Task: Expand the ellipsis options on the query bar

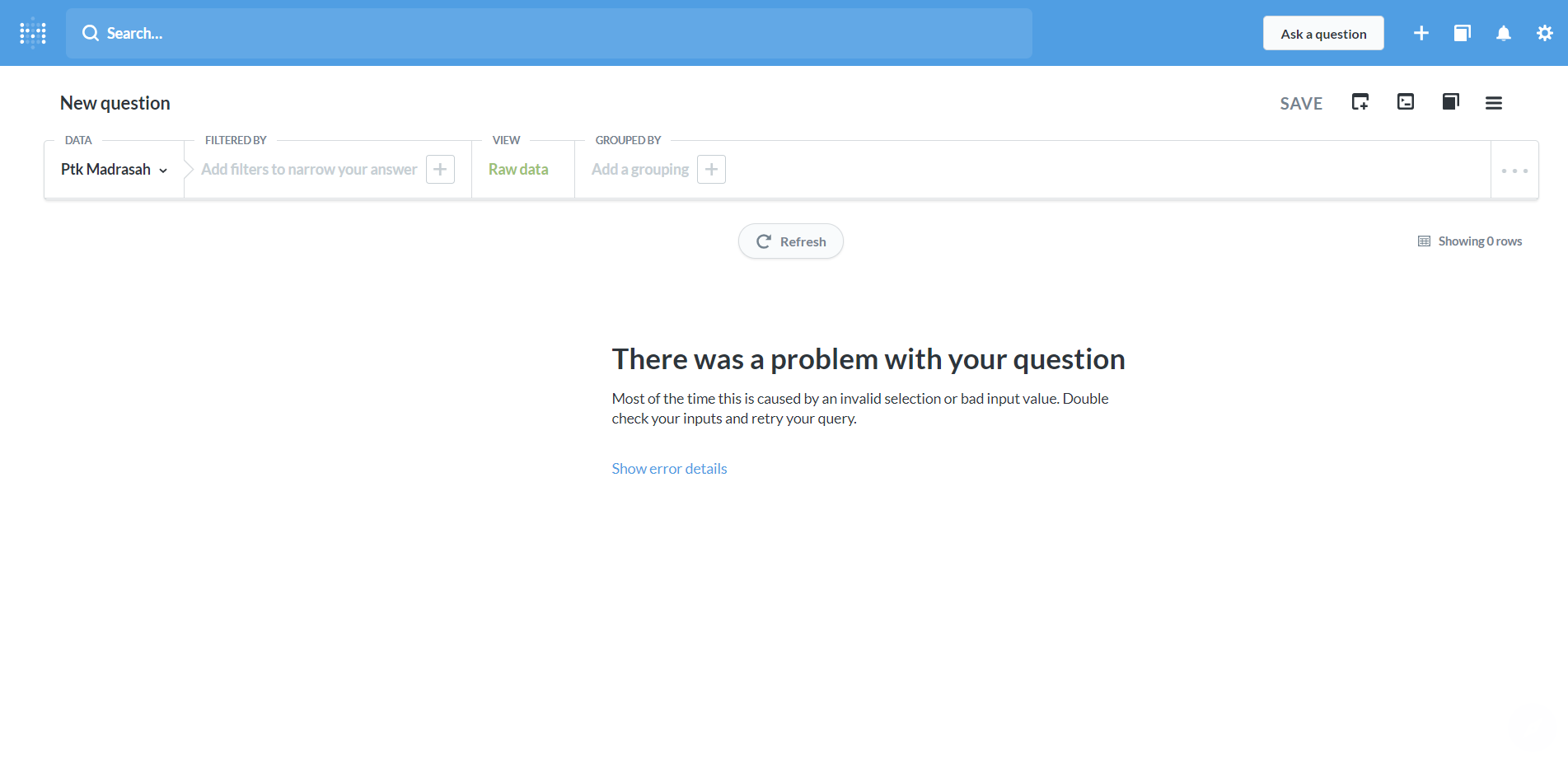Action: tap(1514, 170)
